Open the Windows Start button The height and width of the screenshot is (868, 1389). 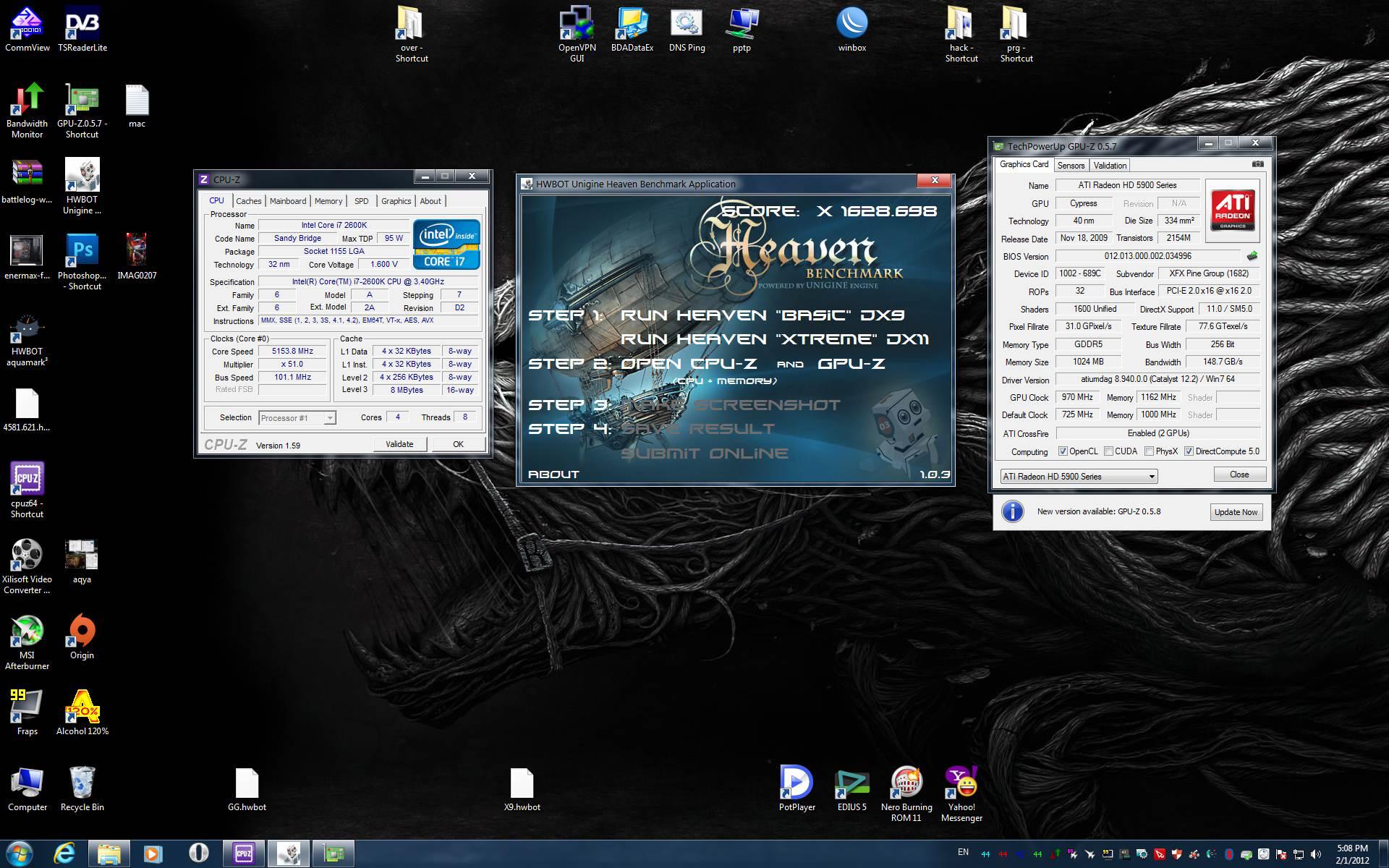(x=20, y=854)
